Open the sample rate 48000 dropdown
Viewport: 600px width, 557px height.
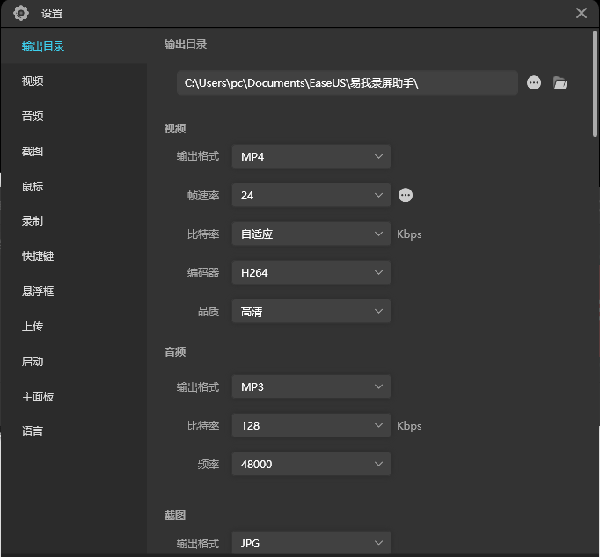click(x=310, y=464)
